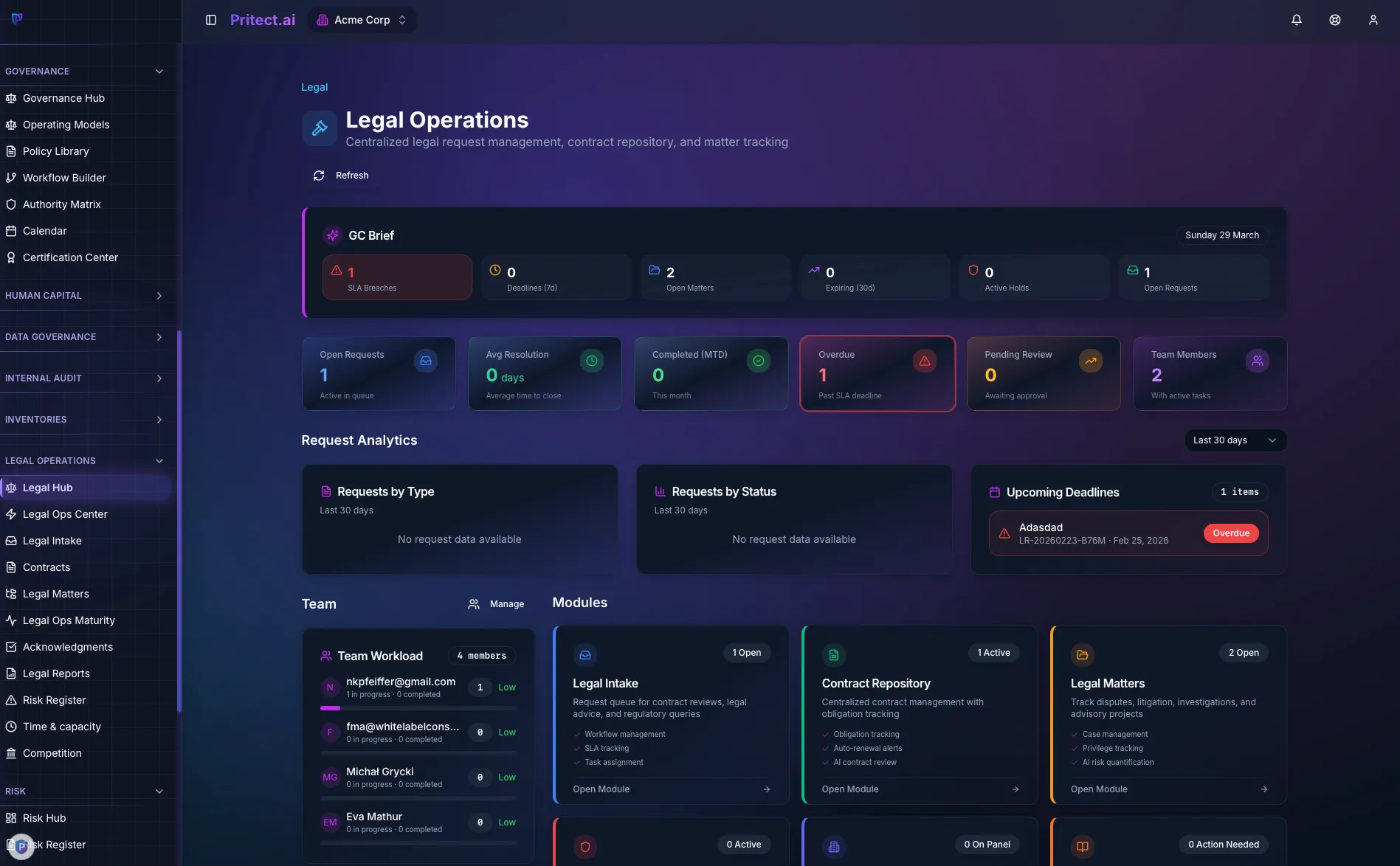Click the Contract Repository document icon

(834, 655)
